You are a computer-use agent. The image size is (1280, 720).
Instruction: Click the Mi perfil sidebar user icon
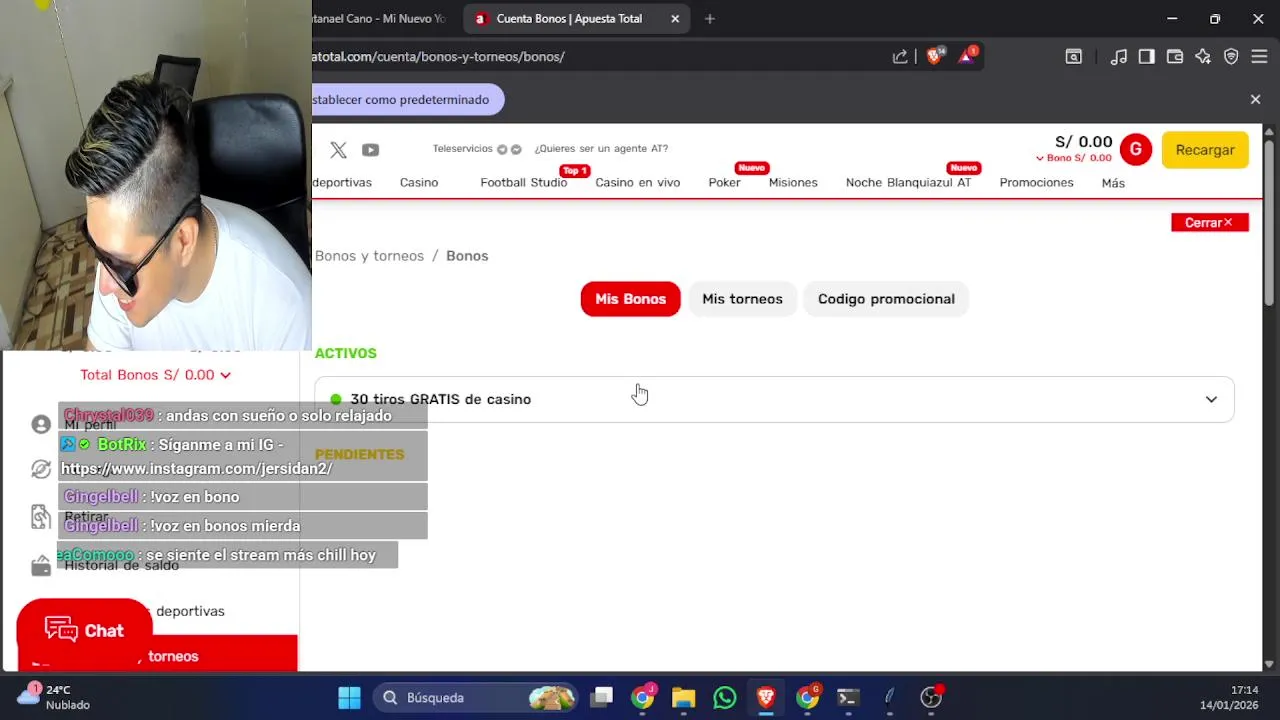click(41, 424)
